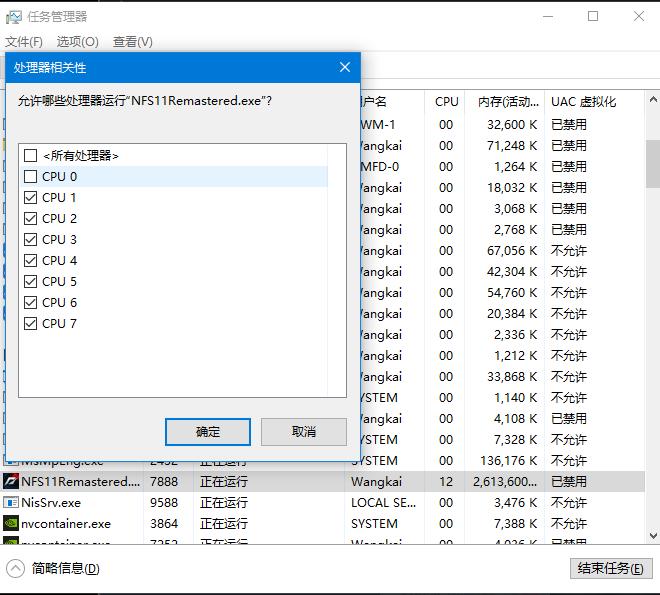
Task: Sort by the 内存(活动...) column header
Action: point(508,101)
